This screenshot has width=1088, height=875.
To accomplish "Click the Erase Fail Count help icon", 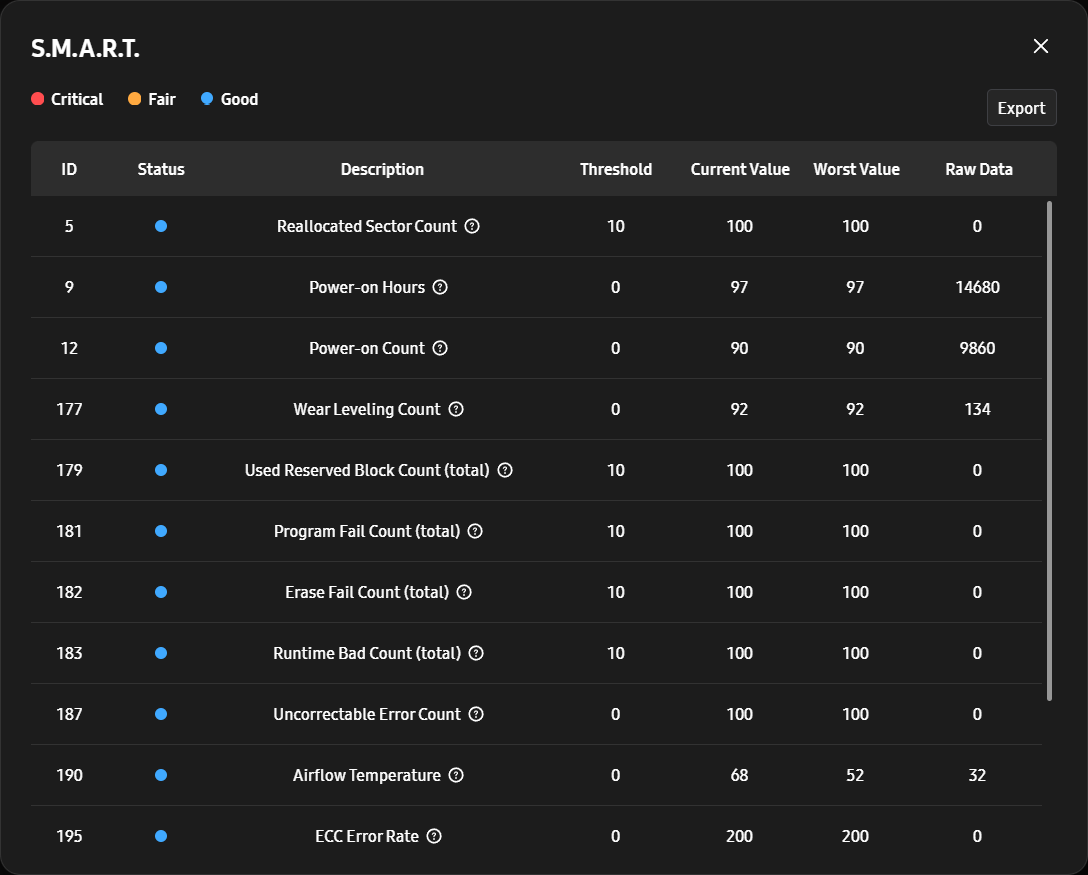I will 464,593.
